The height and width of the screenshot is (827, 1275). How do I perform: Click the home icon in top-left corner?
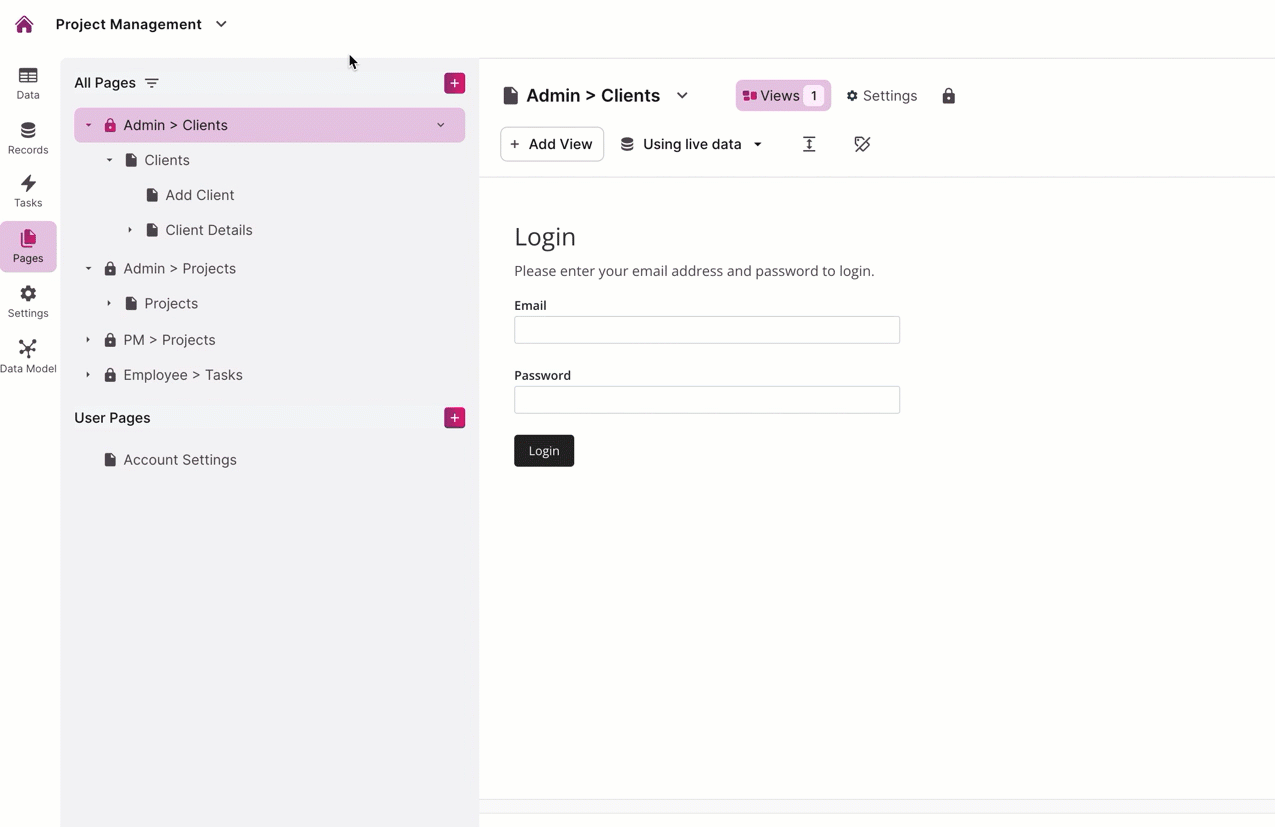pyautogui.click(x=24, y=24)
